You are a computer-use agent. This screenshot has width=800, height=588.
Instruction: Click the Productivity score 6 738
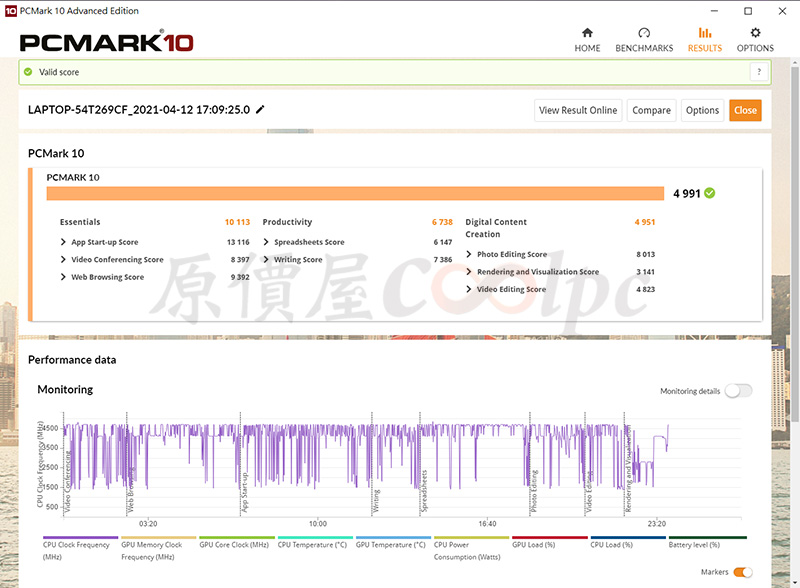pos(442,222)
